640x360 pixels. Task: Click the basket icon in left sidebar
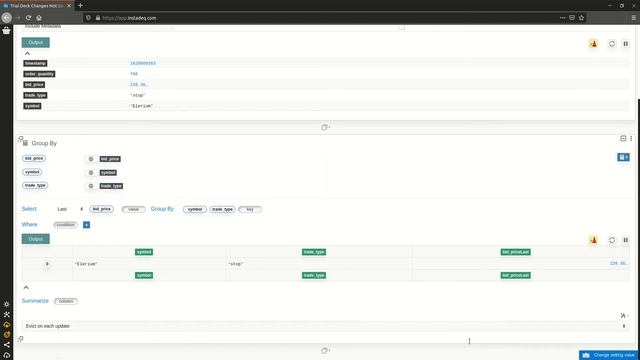pyautogui.click(x=6, y=31)
